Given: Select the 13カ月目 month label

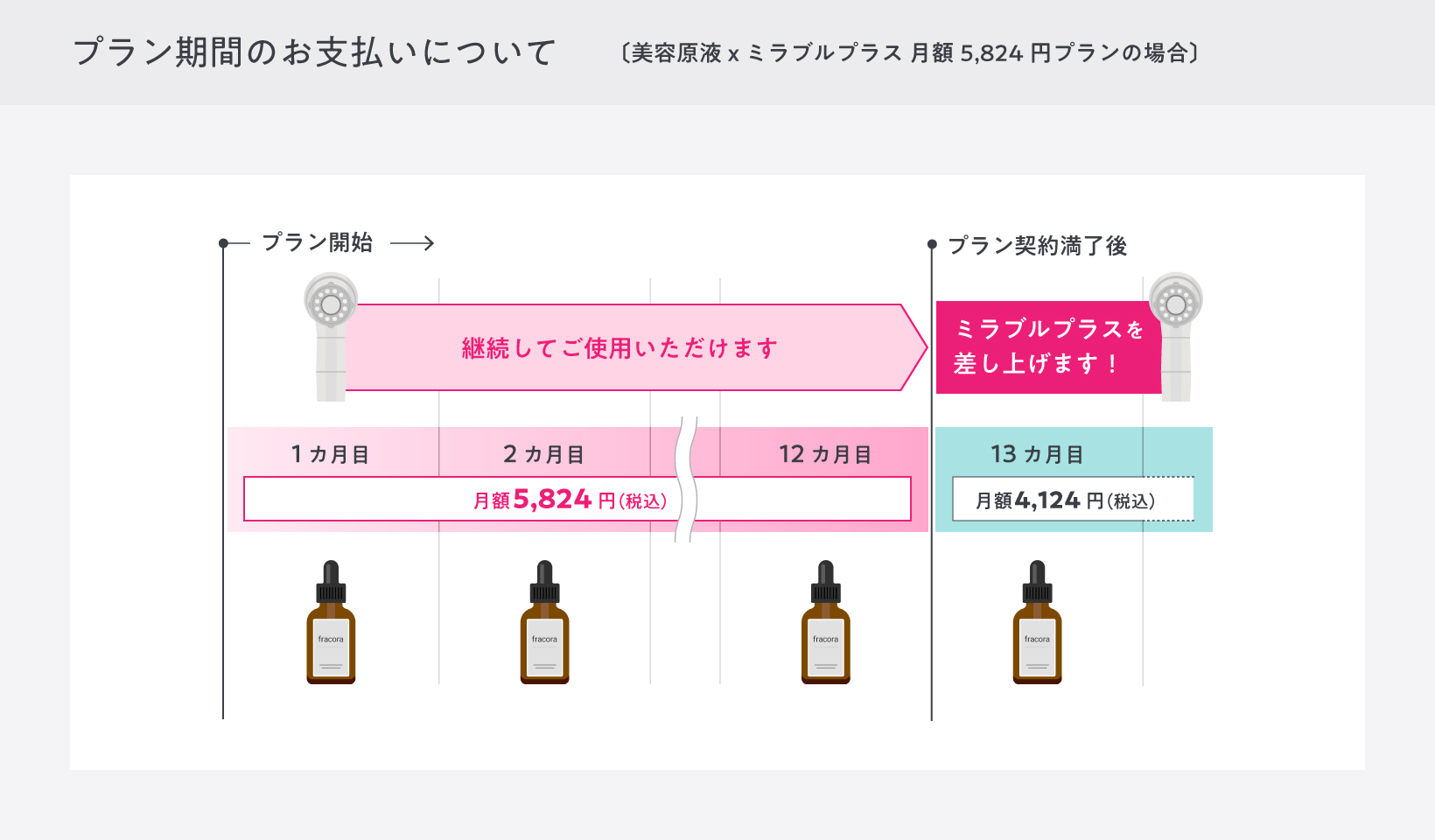Looking at the screenshot, I should [x=1037, y=454].
